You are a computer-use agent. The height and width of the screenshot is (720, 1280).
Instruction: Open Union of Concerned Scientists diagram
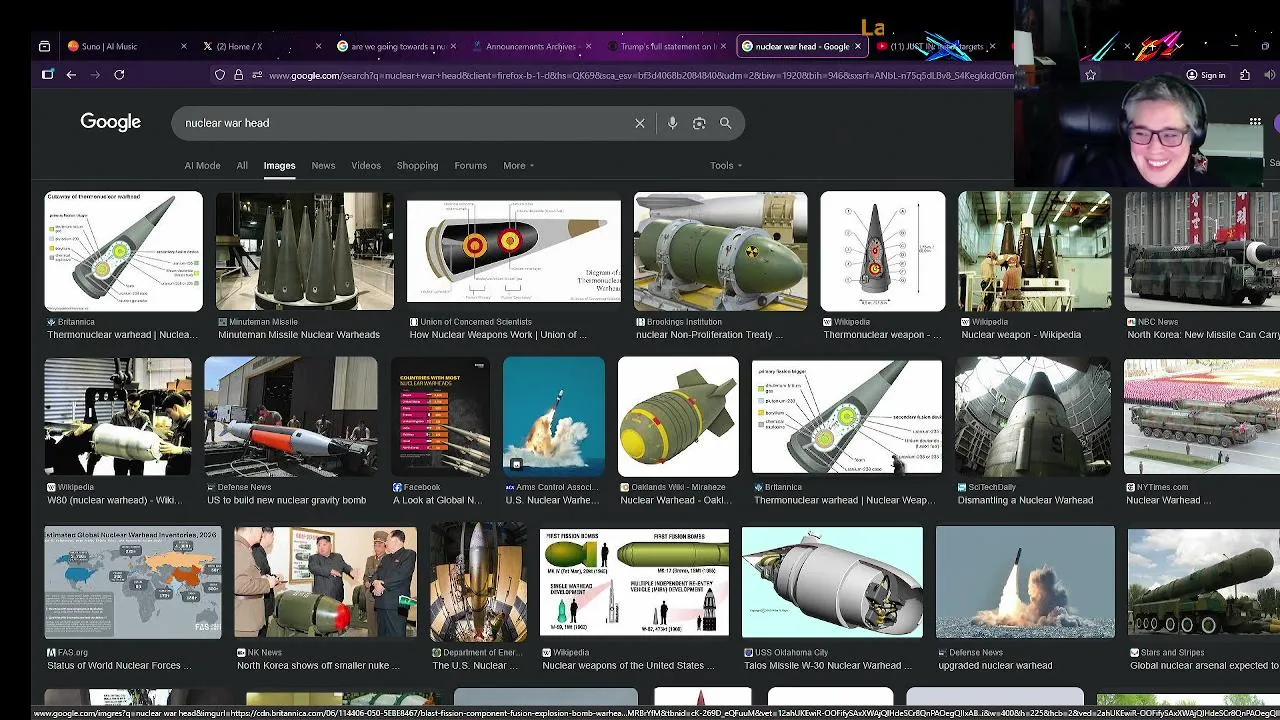point(513,251)
